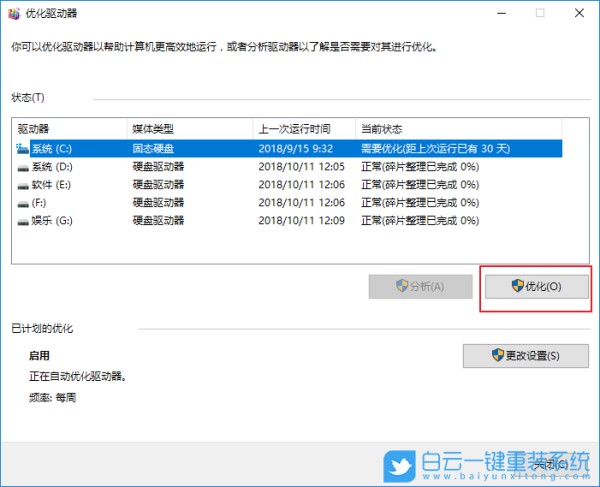Click the 需要优化 status for C: drive
This screenshot has width=600, height=487.
tap(435, 148)
